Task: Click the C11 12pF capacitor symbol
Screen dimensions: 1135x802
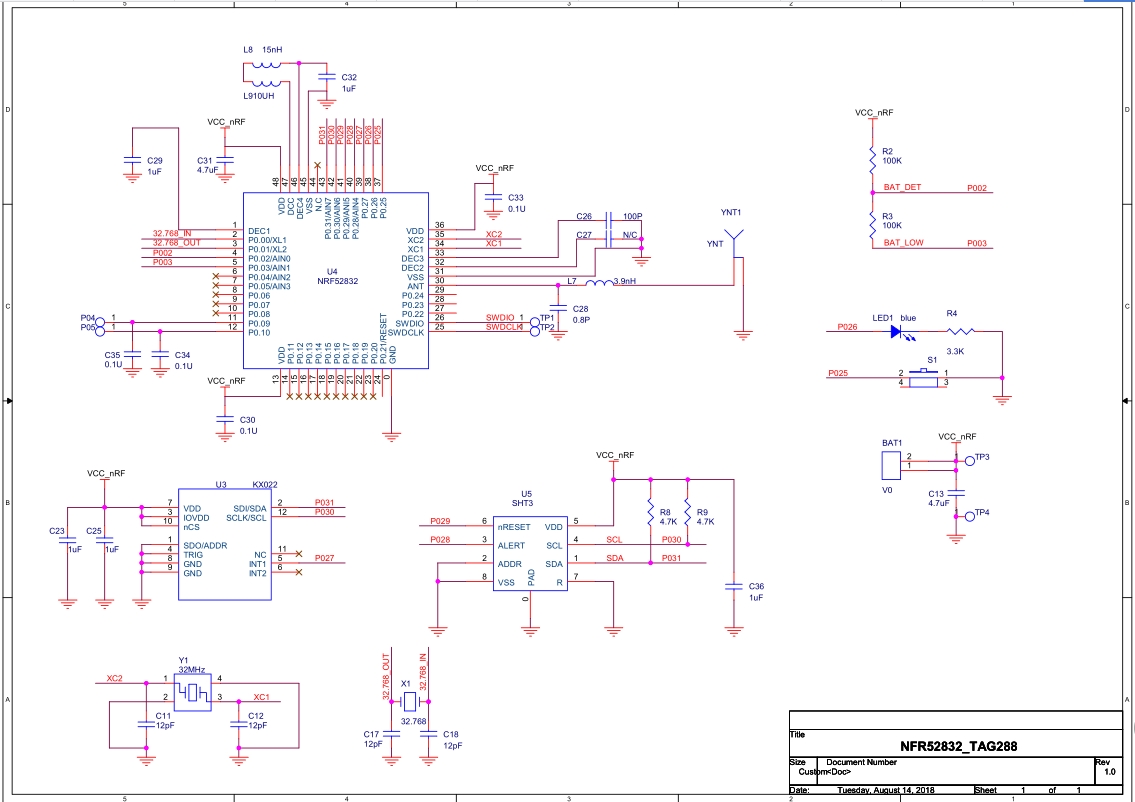Action: point(146,725)
